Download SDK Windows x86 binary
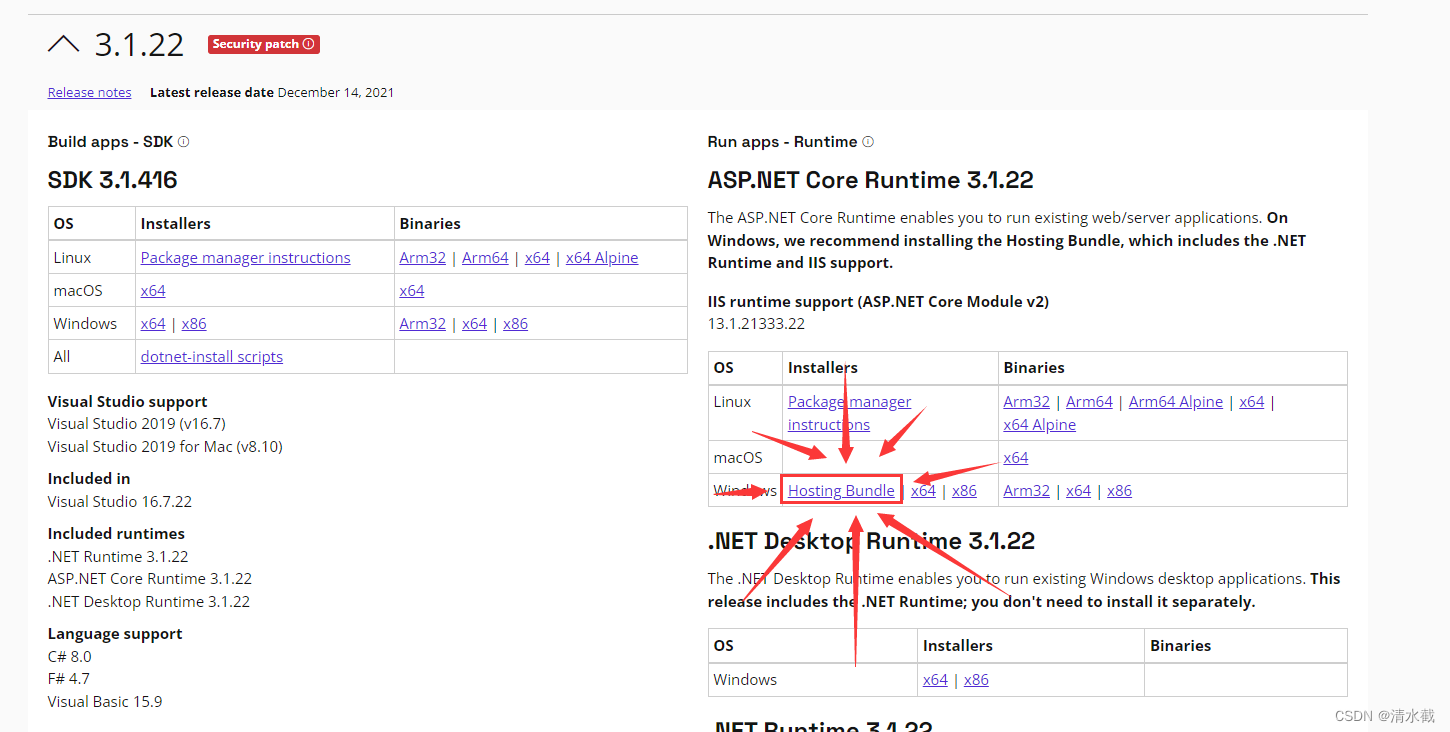 (x=515, y=323)
